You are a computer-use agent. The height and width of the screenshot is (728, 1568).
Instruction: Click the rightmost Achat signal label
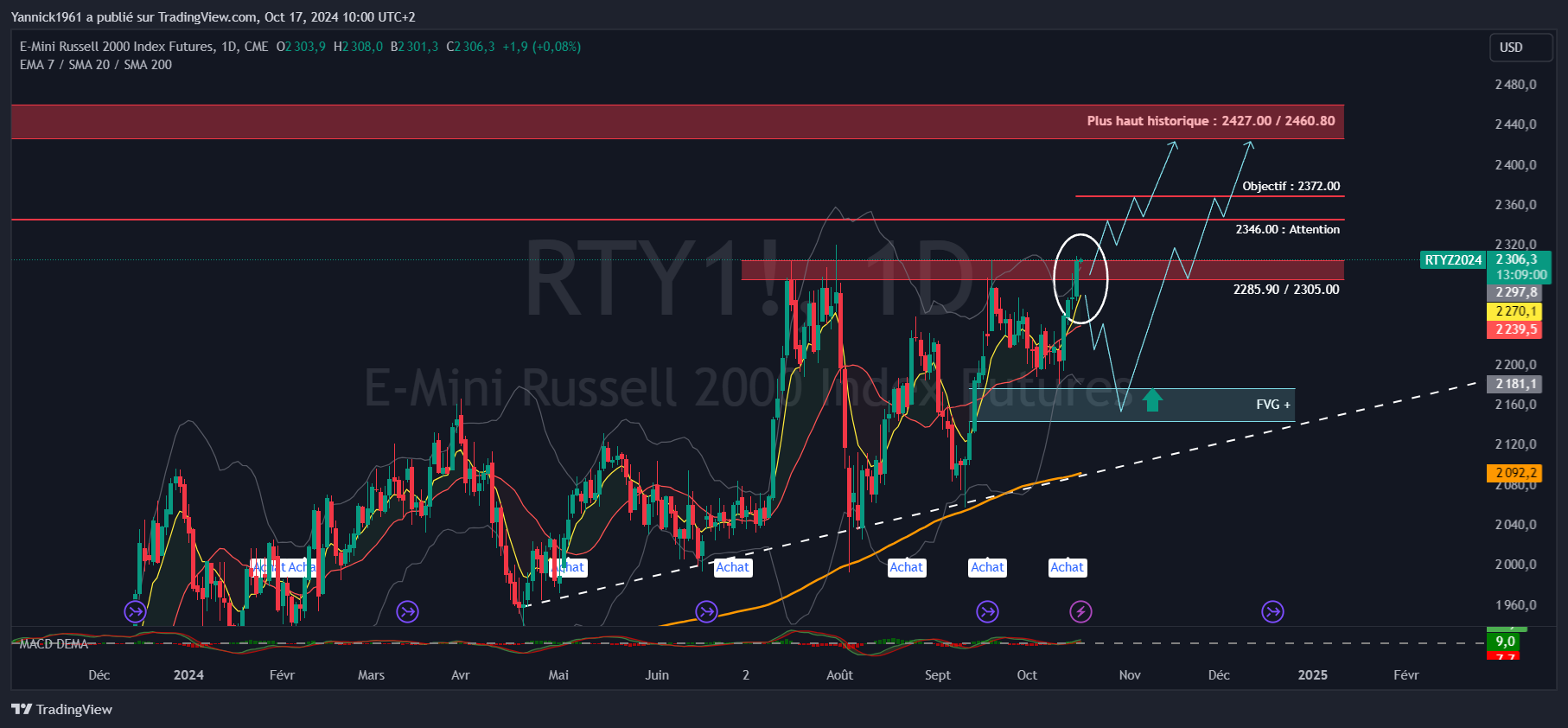click(x=1067, y=567)
